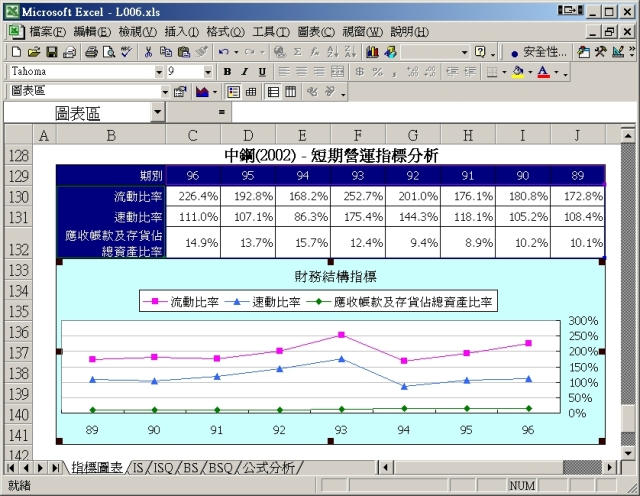Open the Name Box dropdown arrow
Screen dimensions: 640x496
158,112
